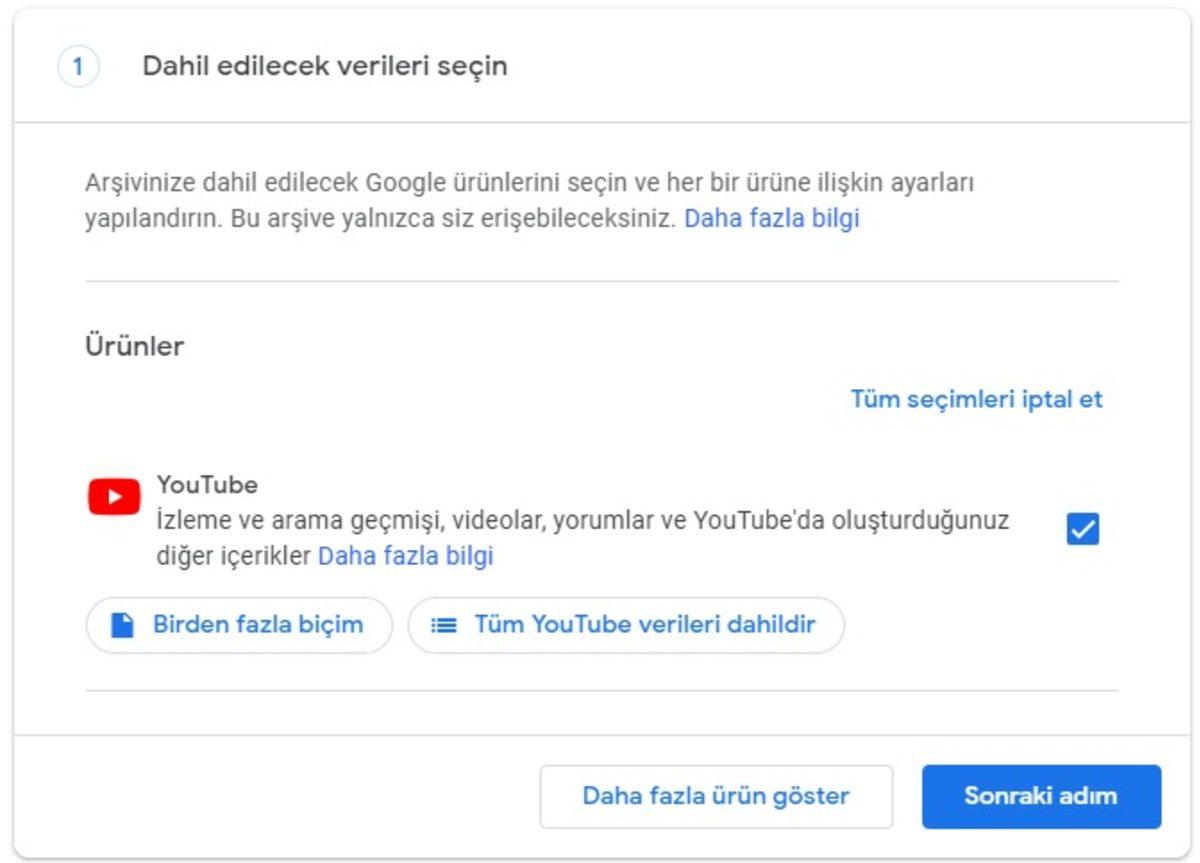Open the Birden fazla biçim format selector
1200x863 pixels.
click(238, 624)
